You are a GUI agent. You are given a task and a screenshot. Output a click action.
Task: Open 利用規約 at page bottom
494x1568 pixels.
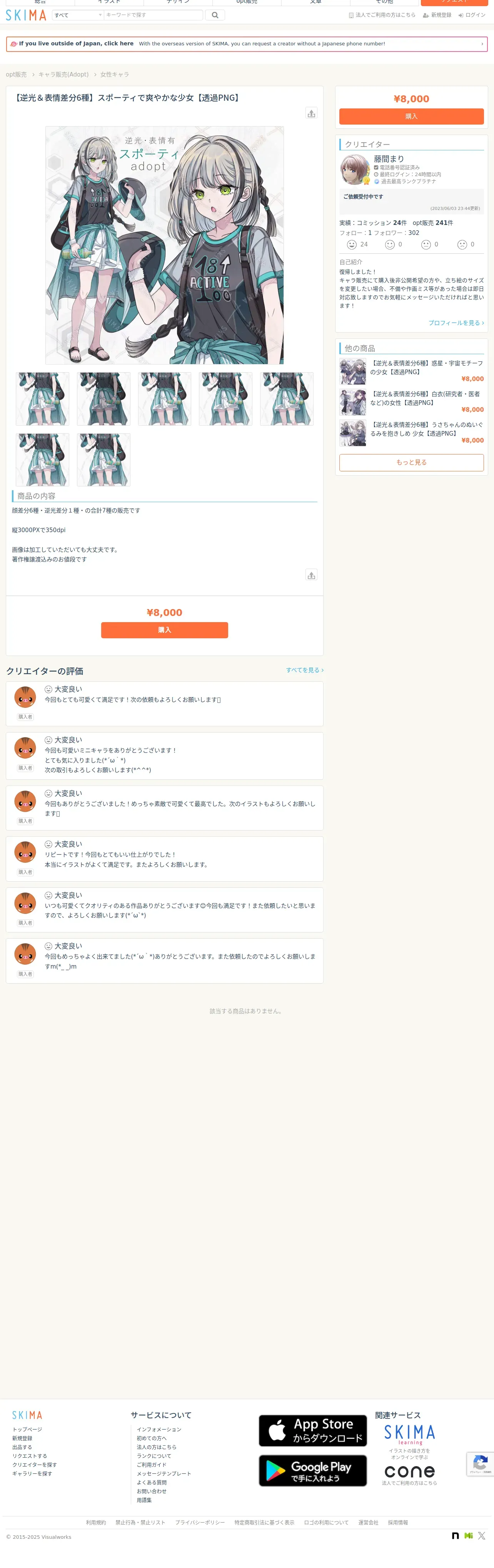point(96,1522)
